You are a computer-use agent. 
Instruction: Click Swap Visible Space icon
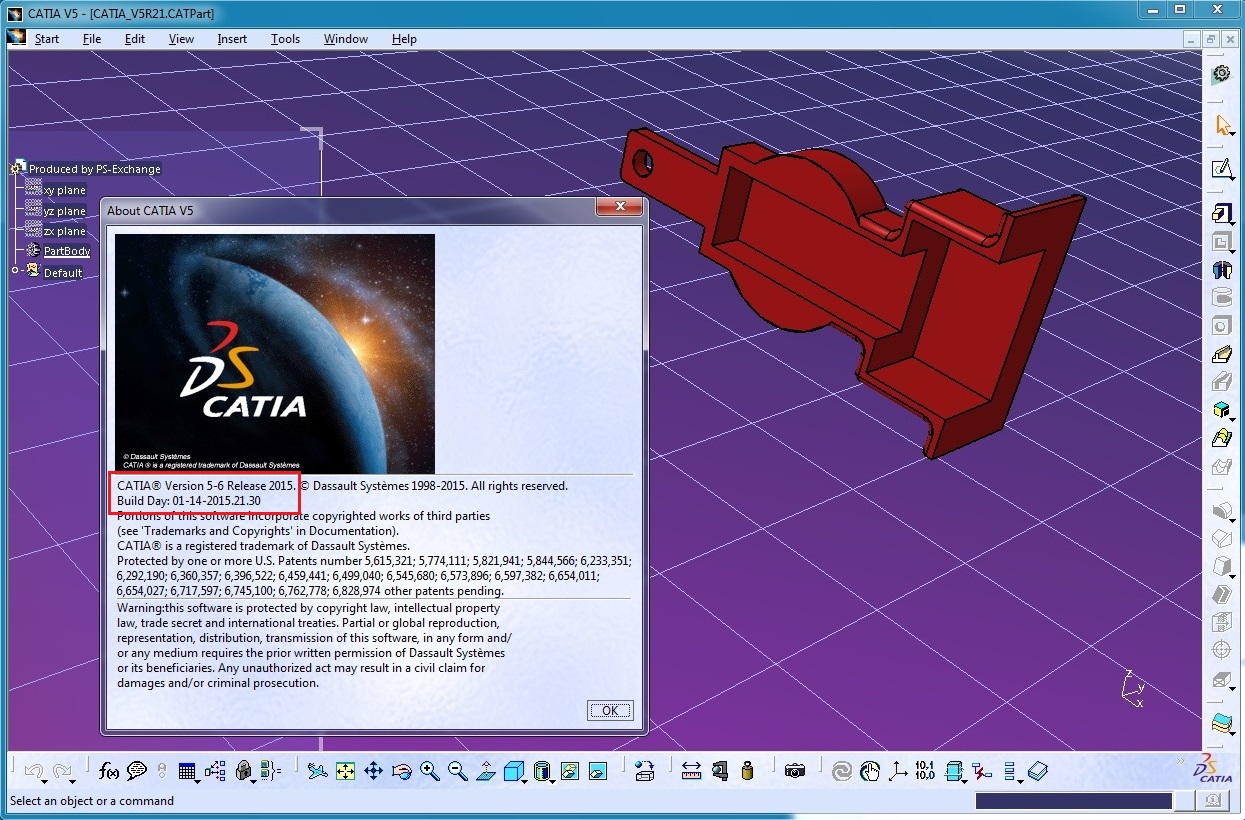coord(598,771)
